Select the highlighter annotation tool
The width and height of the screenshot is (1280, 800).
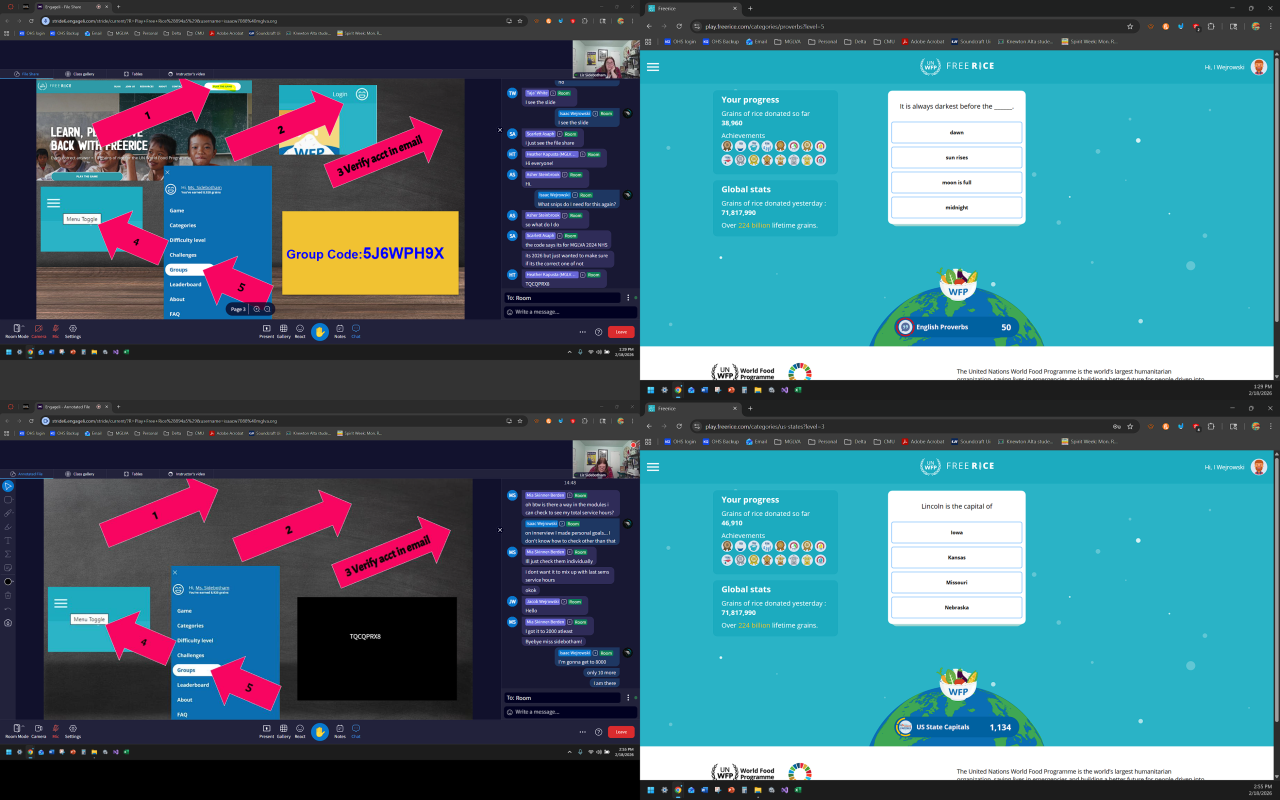point(8,526)
